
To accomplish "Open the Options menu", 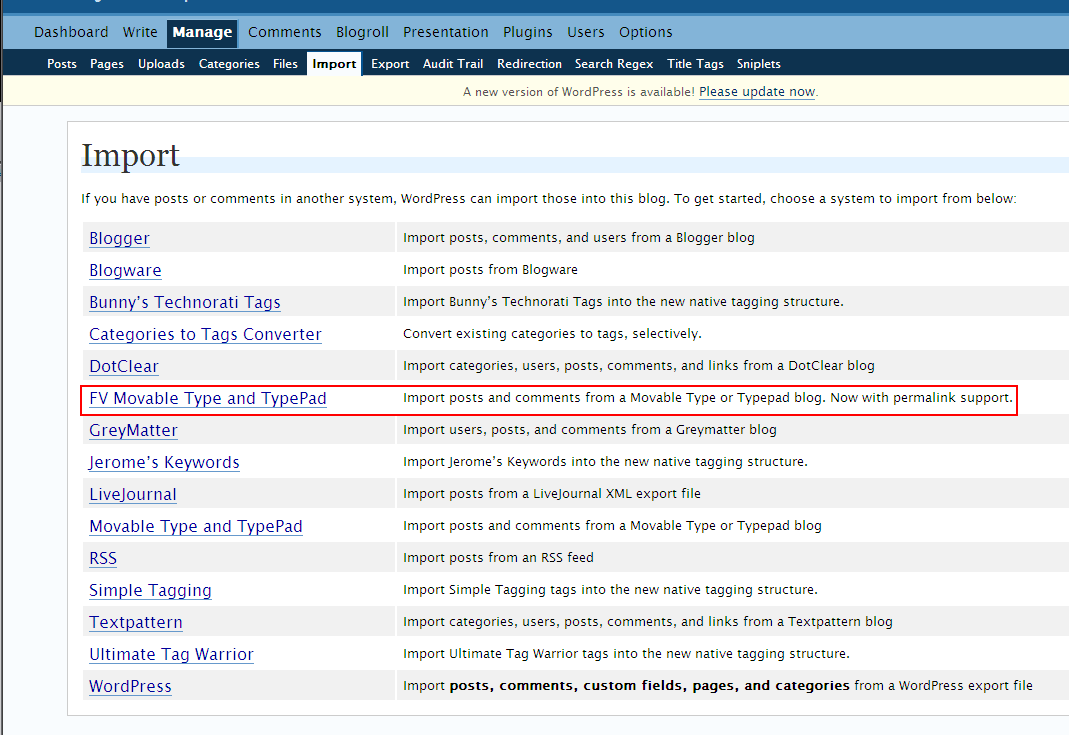I will point(646,32).
